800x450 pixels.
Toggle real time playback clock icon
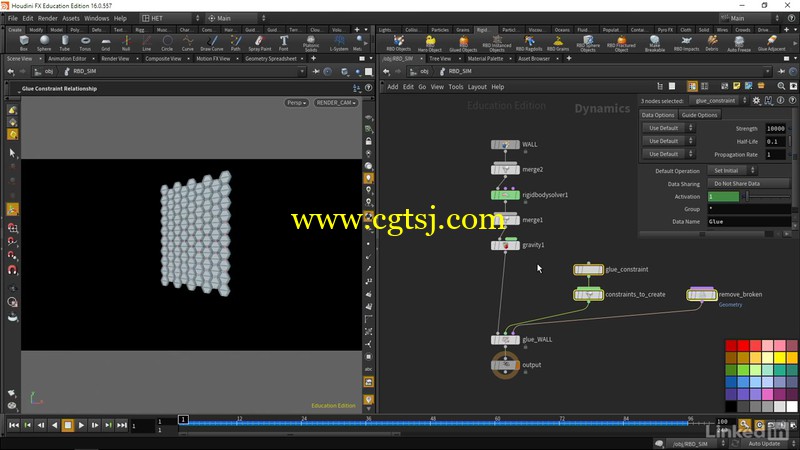pyautogui.click(x=760, y=424)
